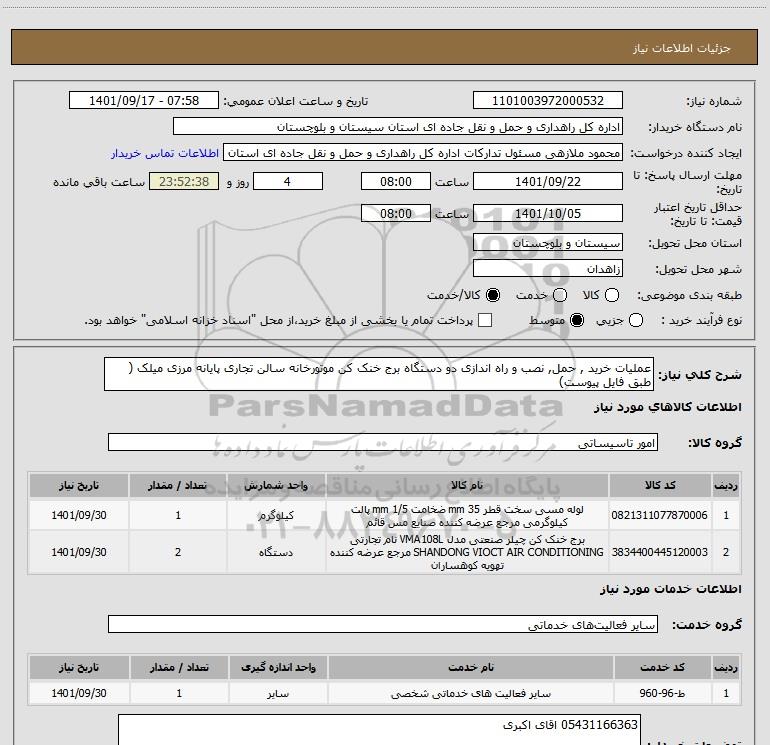Click the remaining days field showing 4

[x=288, y=181]
